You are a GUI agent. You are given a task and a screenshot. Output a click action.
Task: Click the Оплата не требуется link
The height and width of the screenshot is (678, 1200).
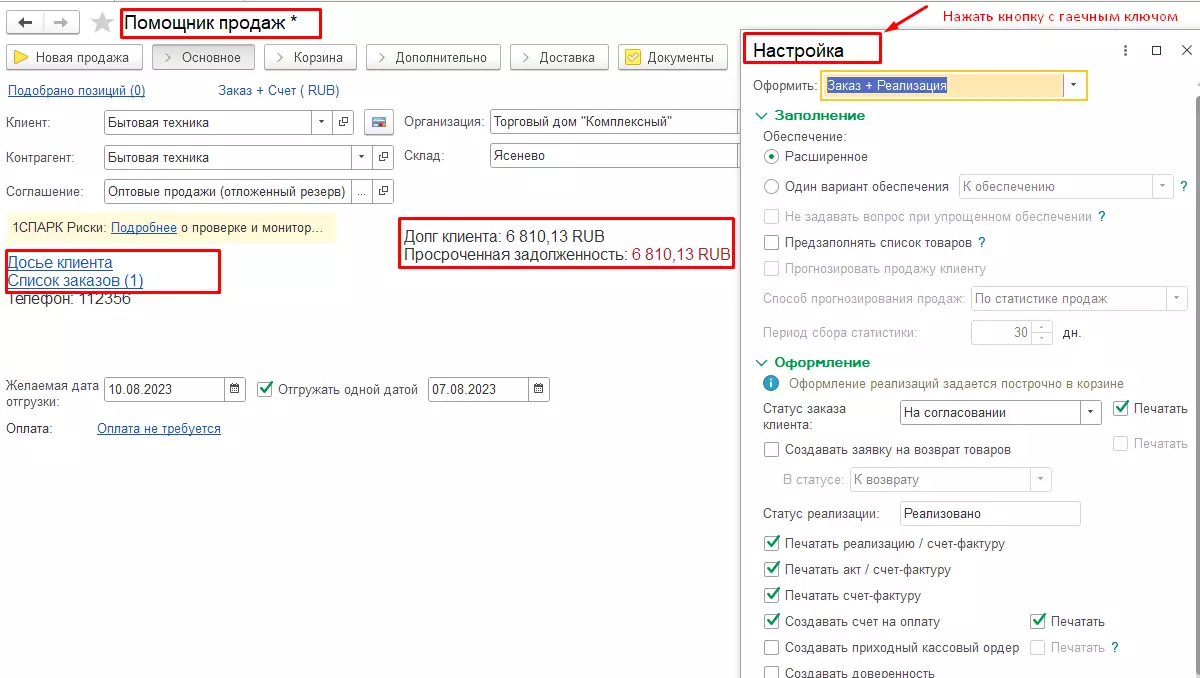[159, 428]
